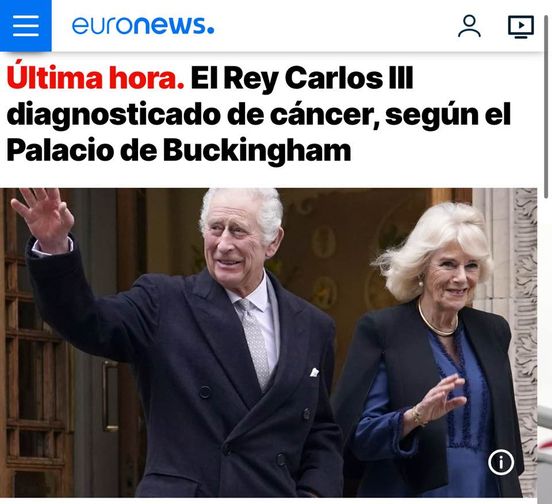The width and height of the screenshot is (552, 504).
Task: Open the 'El Rey Carlos III' headline
Action: [x=302, y=79]
